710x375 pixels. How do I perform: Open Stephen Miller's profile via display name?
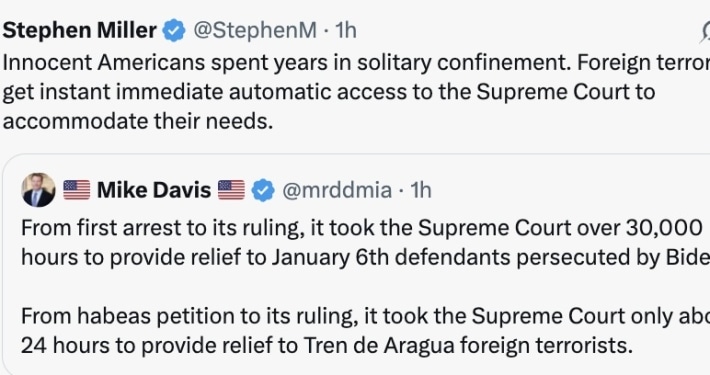(79, 30)
